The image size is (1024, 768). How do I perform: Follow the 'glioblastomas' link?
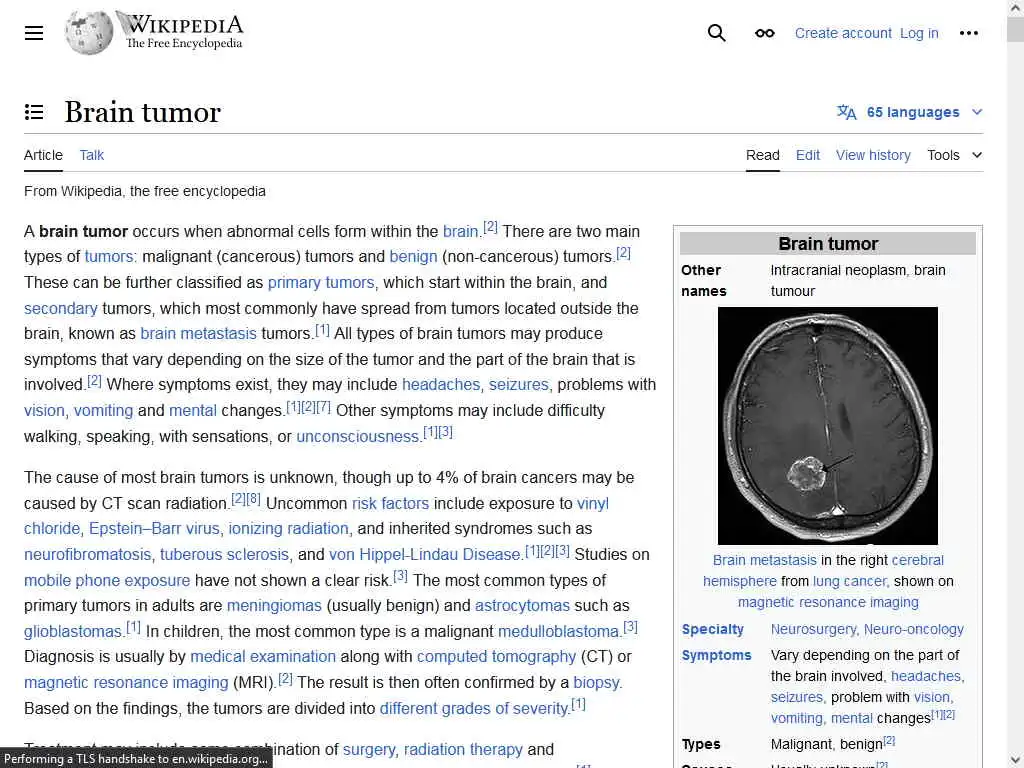[x=73, y=632]
